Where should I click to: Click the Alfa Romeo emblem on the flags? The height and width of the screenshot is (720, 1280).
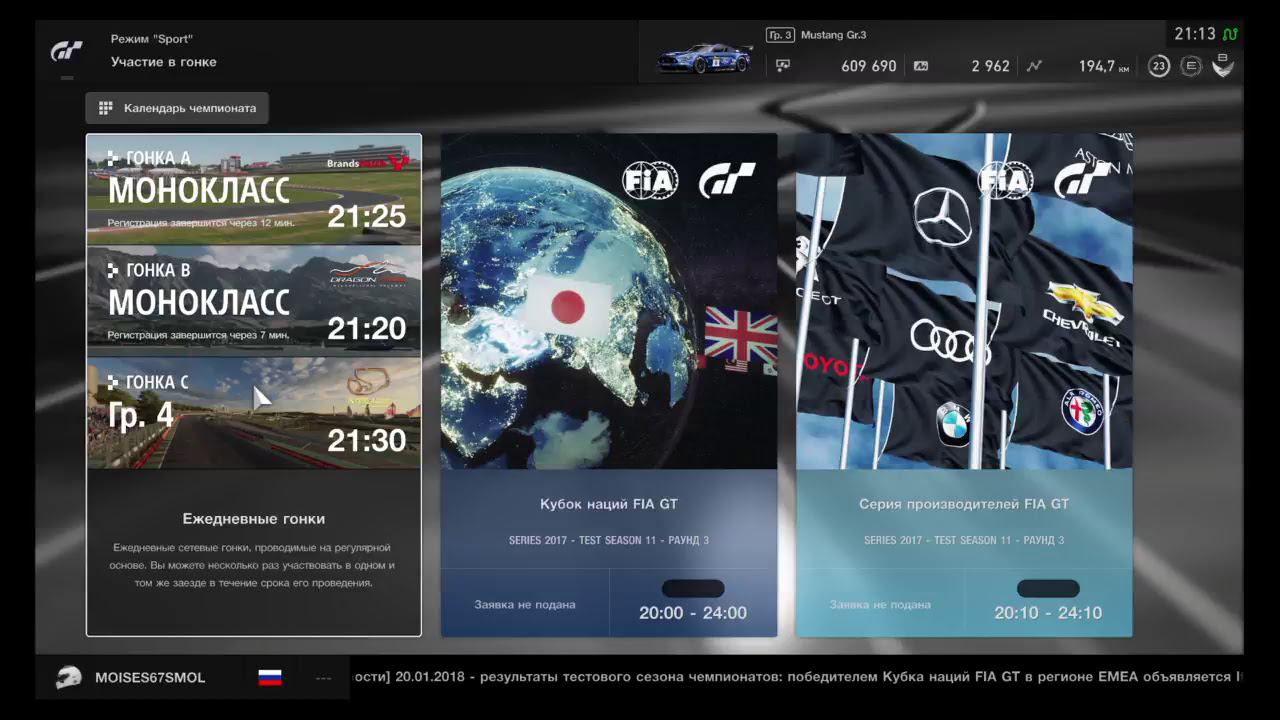pyautogui.click(x=1082, y=411)
